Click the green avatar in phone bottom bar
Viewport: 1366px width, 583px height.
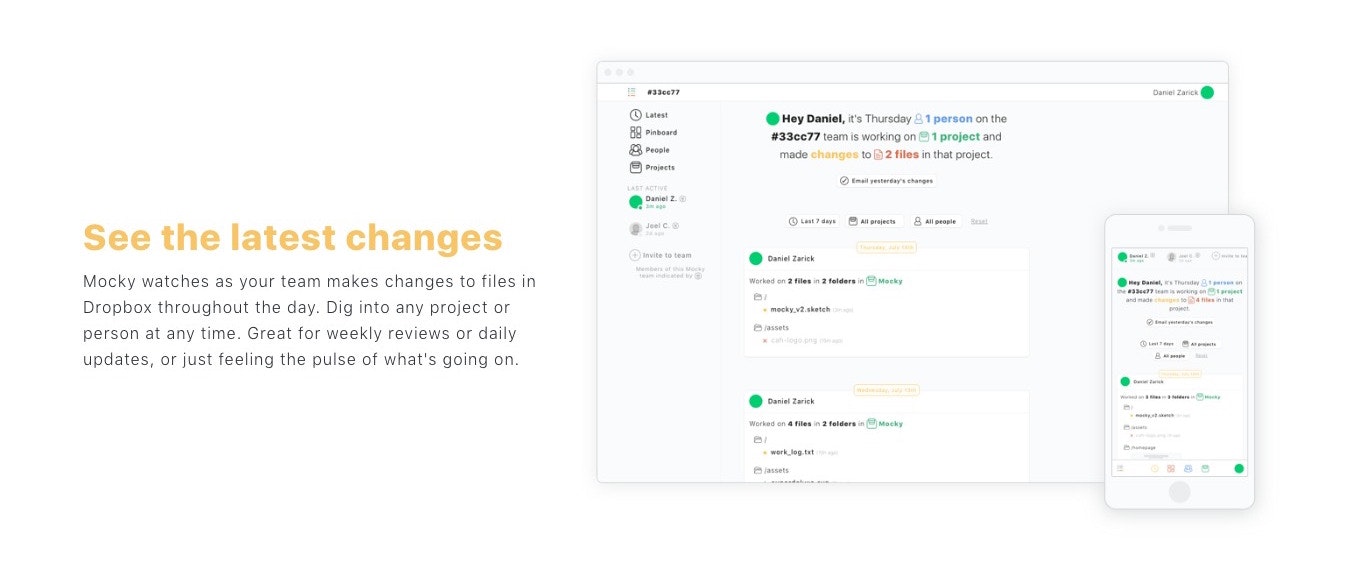1239,468
